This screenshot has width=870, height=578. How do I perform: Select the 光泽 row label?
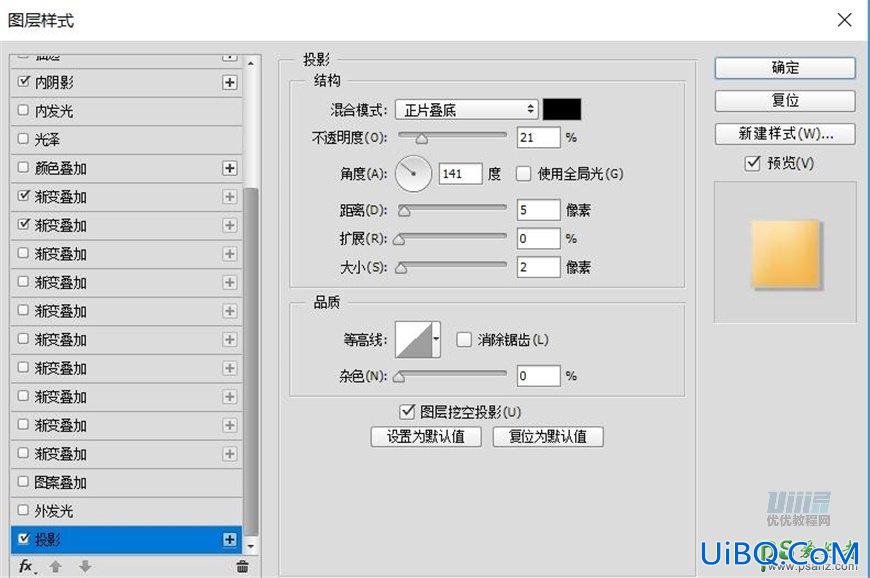[x=47, y=140]
